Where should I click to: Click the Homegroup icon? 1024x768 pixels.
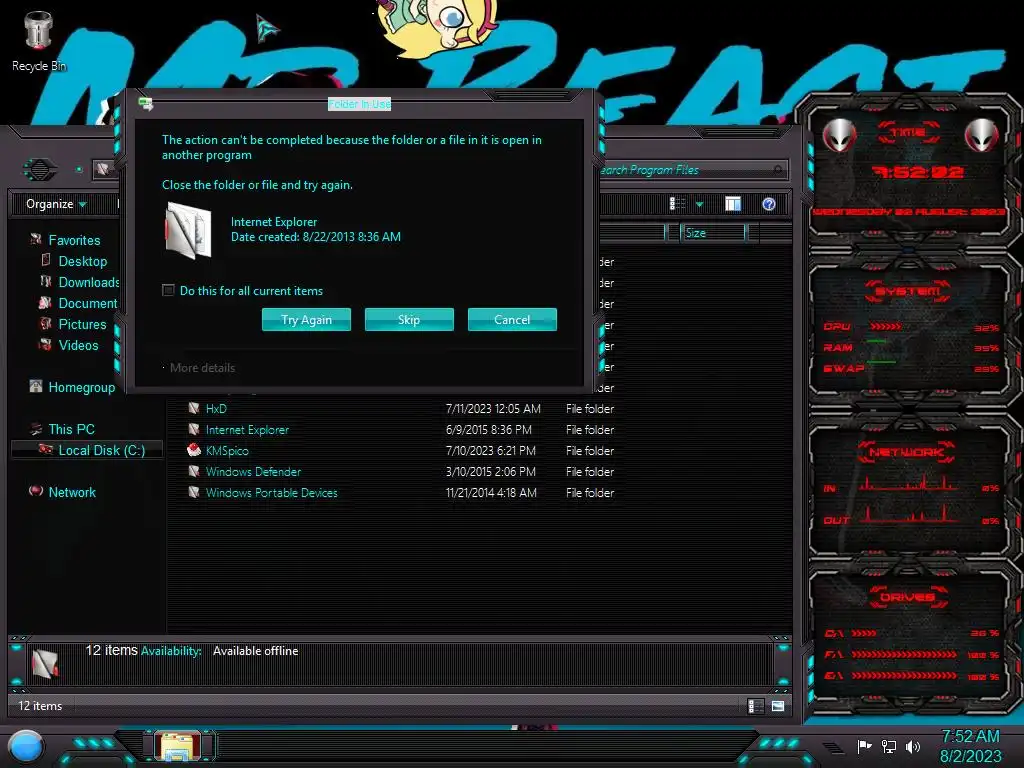[x=36, y=387]
